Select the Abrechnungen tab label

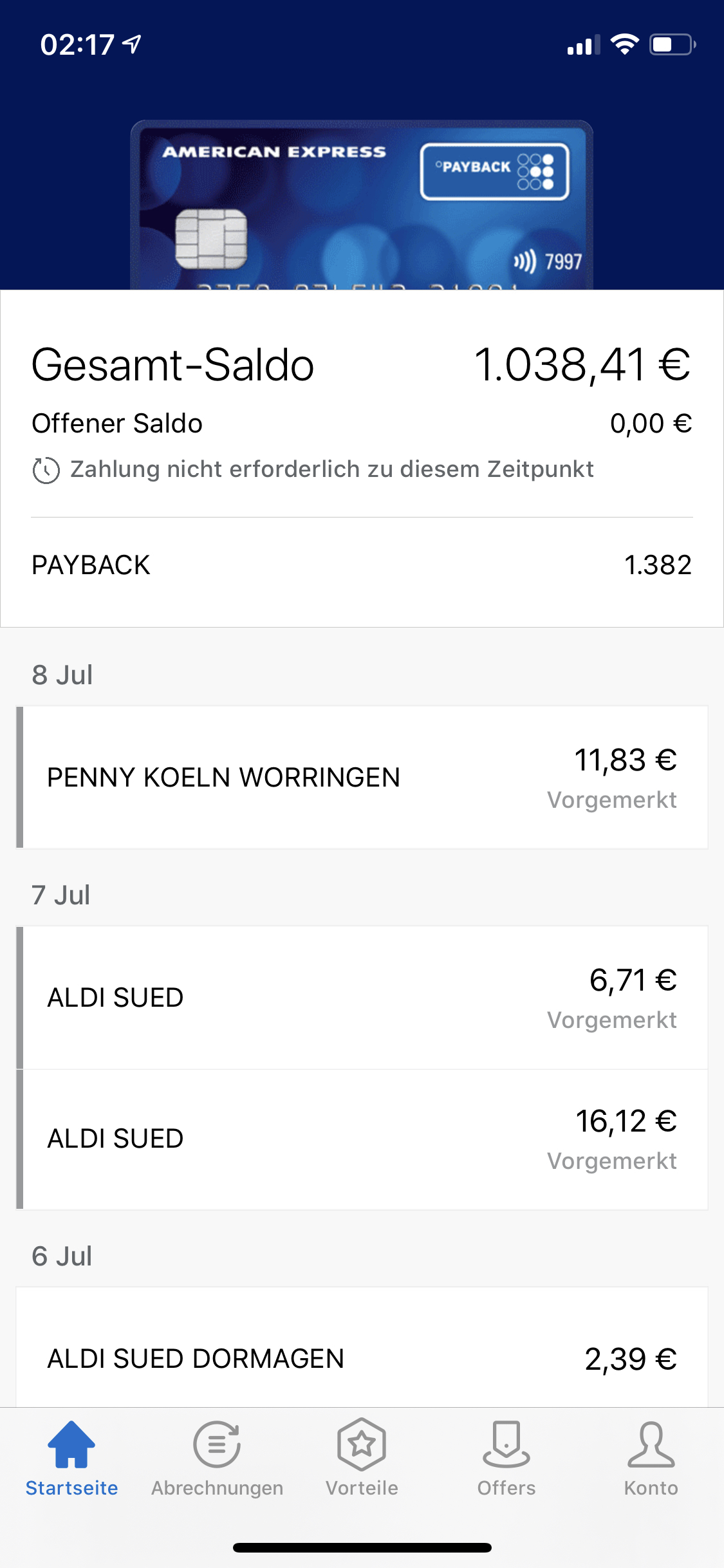click(x=217, y=1488)
